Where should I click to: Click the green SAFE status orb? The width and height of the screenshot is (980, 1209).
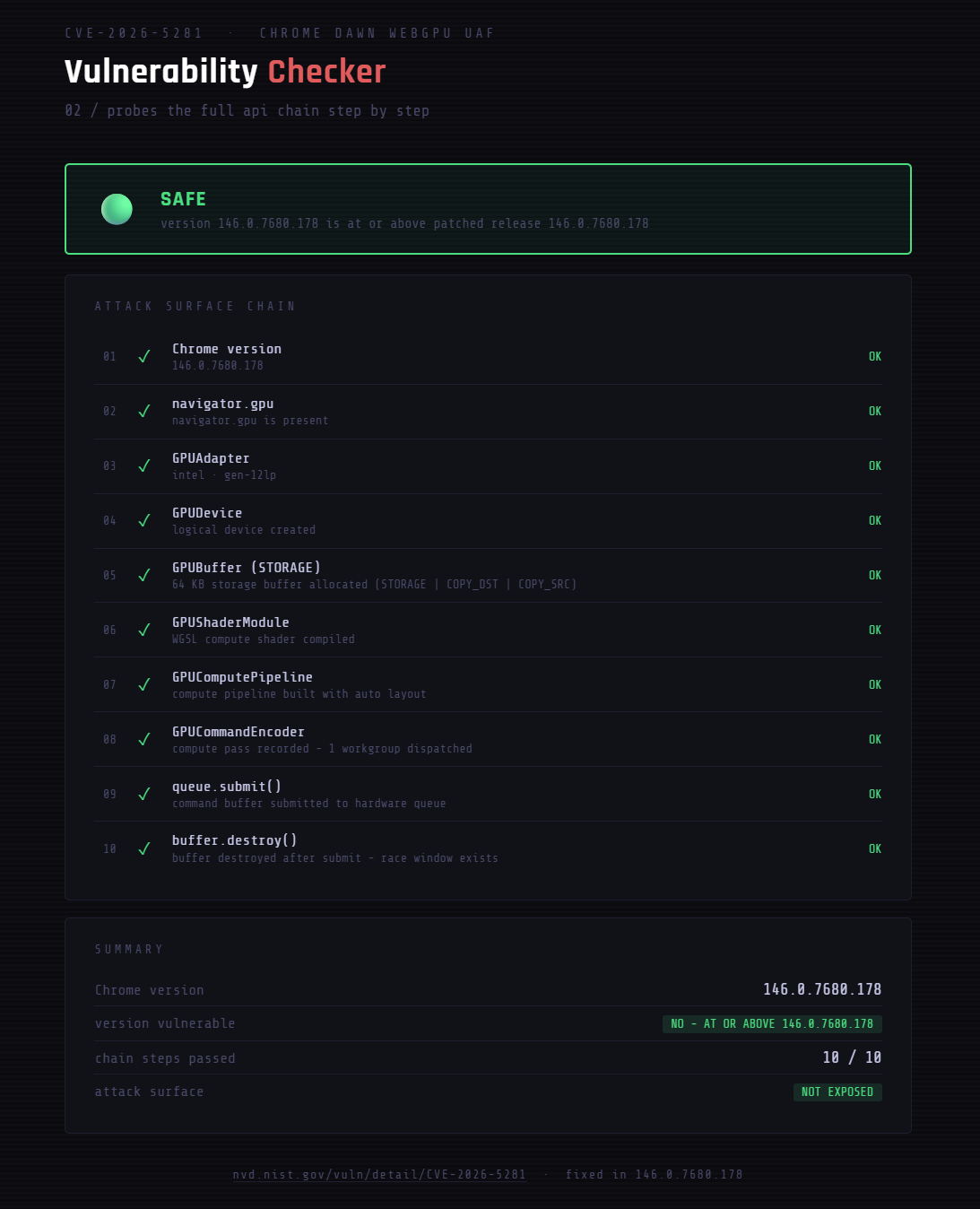[x=117, y=209]
